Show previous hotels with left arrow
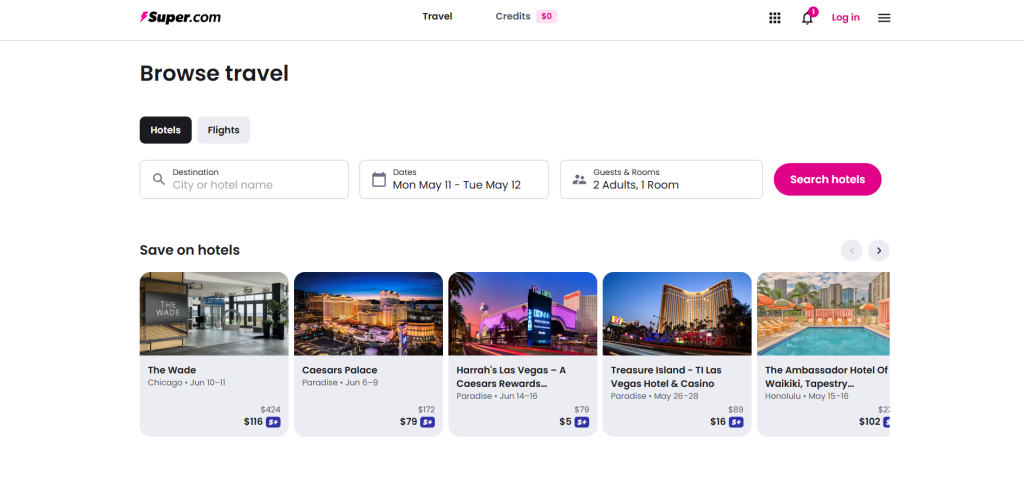This screenshot has height=485, width=1024. (852, 251)
